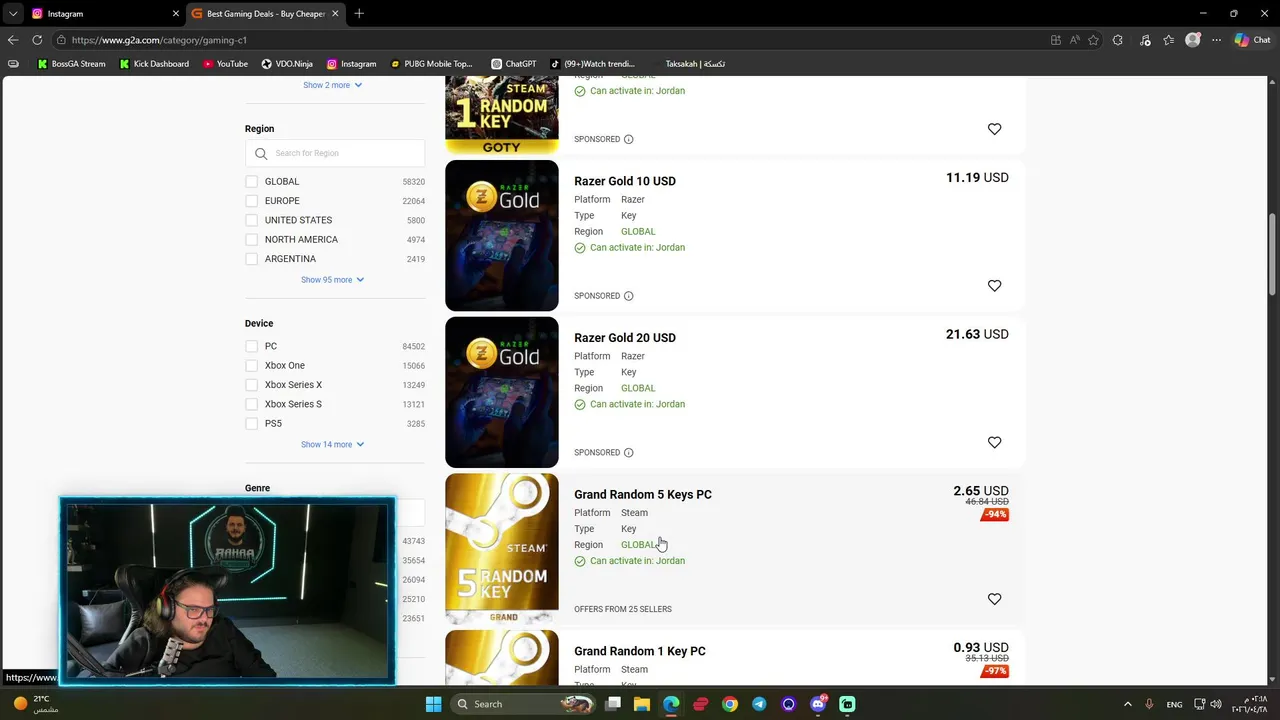Open Grand Random 5 Keys PC title
Screen dimensions: 1280x720
[643, 495]
